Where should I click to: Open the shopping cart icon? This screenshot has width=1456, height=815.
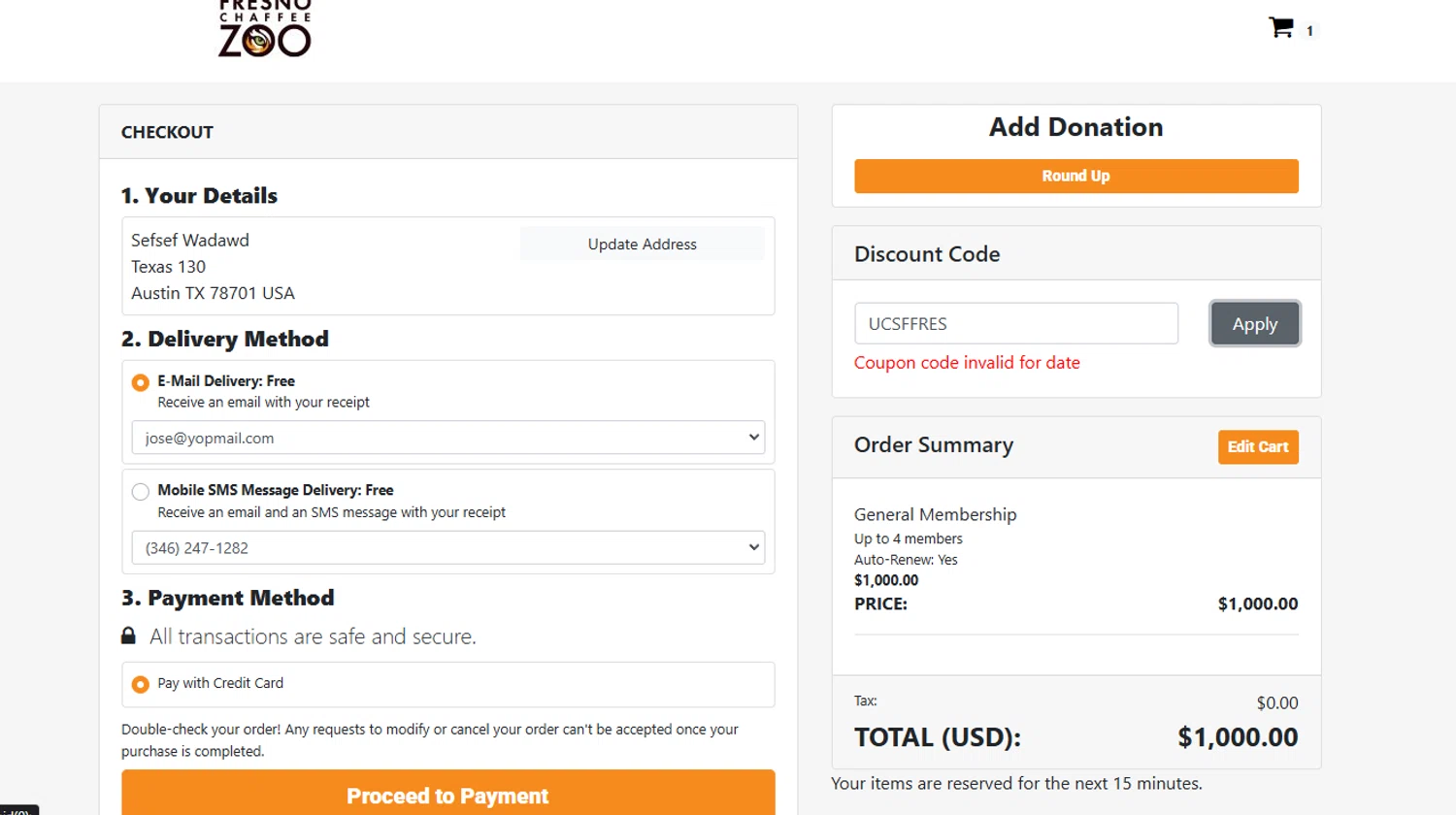(x=1281, y=27)
